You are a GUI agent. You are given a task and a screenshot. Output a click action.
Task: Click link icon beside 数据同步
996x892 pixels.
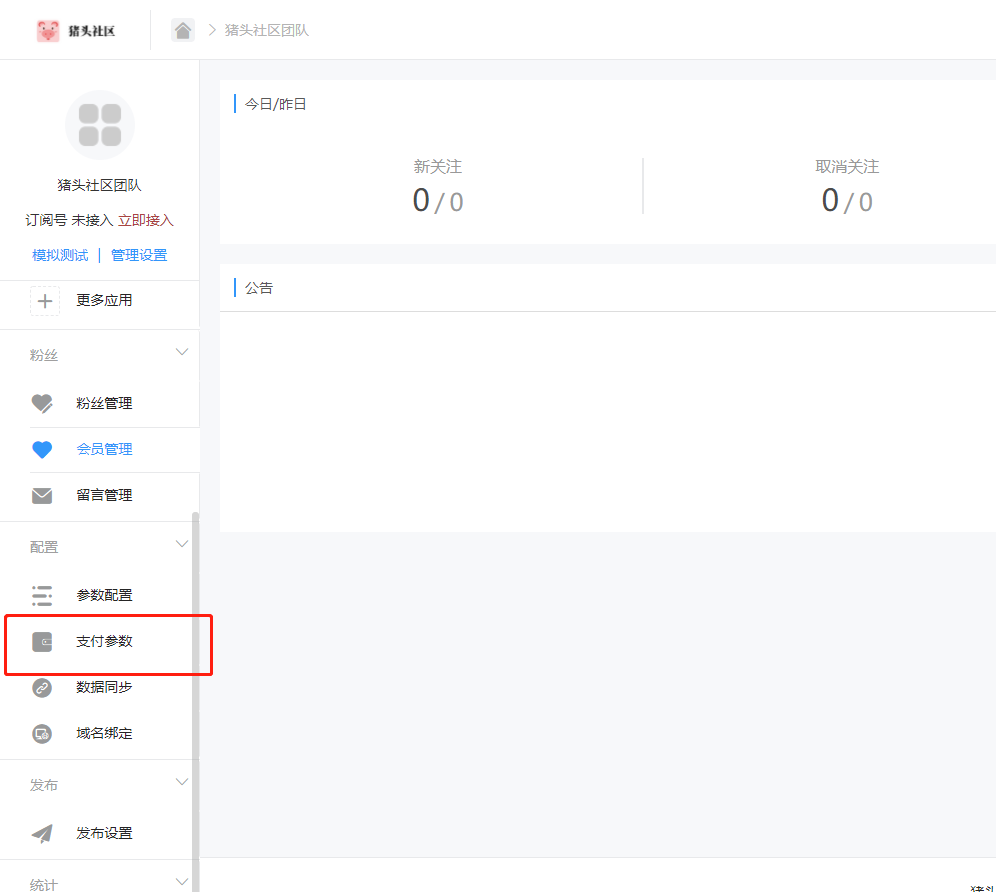click(42, 687)
